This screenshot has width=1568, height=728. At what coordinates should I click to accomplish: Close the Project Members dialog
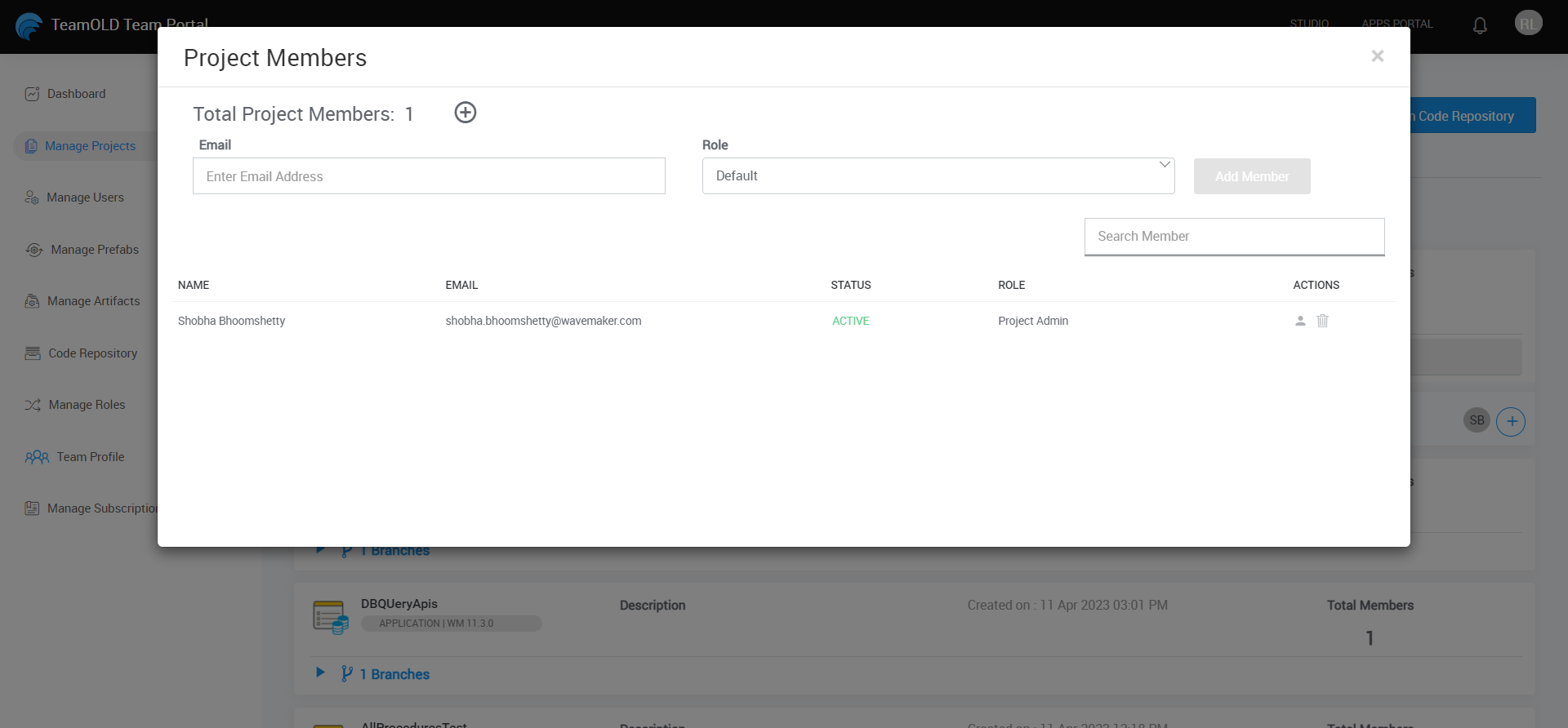[x=1377, y=56]
